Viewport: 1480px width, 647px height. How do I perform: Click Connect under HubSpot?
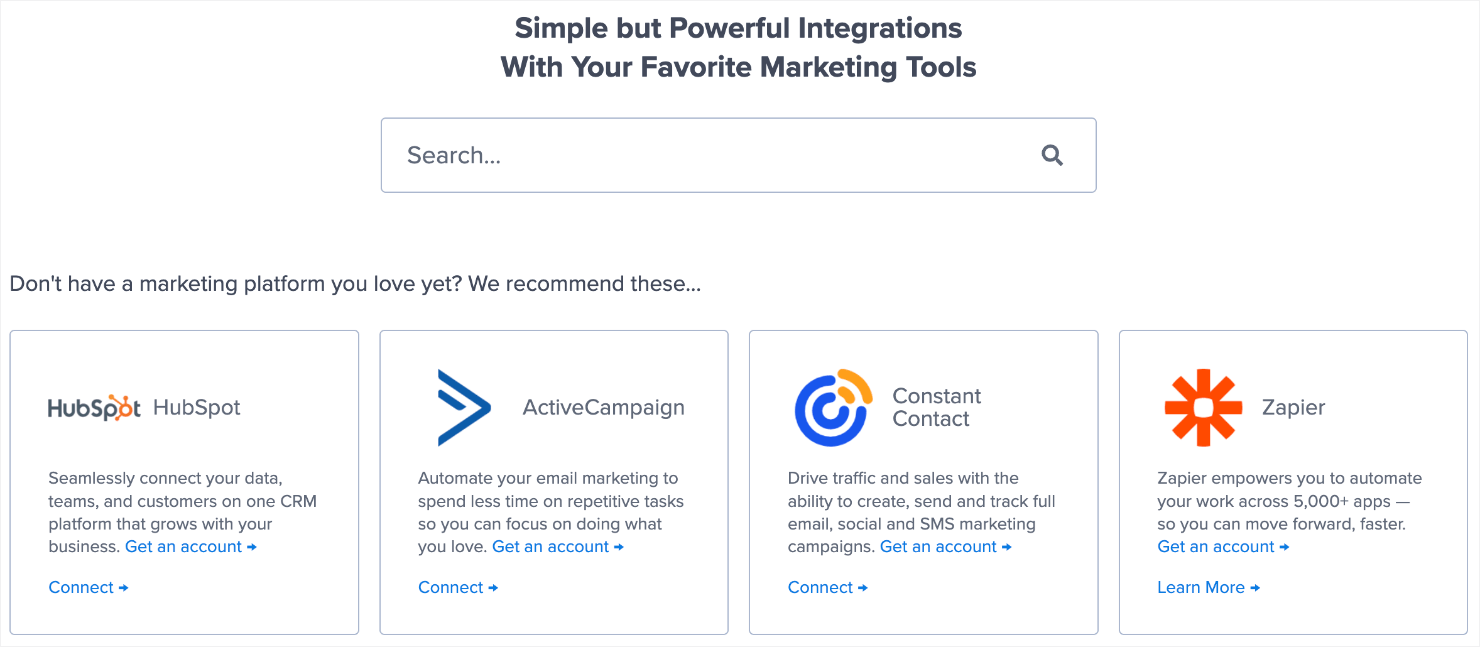click(x=88, y=588)
